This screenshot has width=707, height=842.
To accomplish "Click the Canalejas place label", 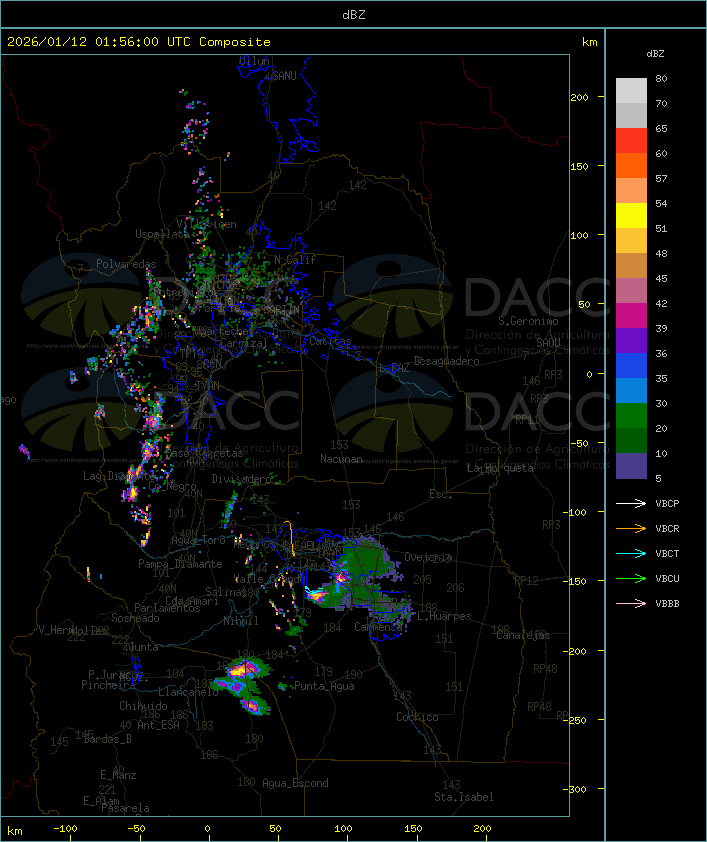I will (x=523, y=636).
